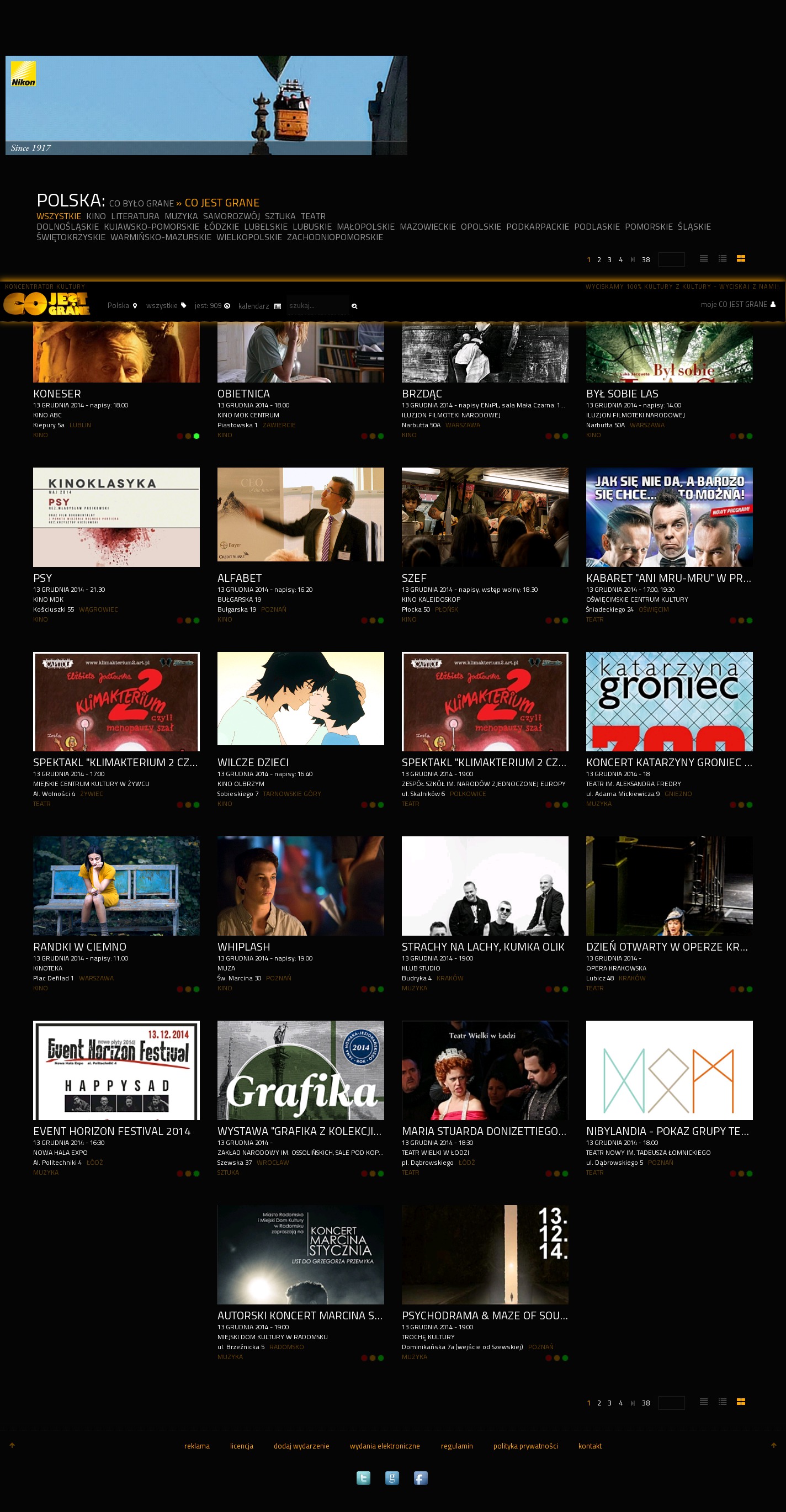Open the user profile icon beside moje CO JEST GRANE
This screenshot has height=1512, width=786.
(x=773, y=304)
